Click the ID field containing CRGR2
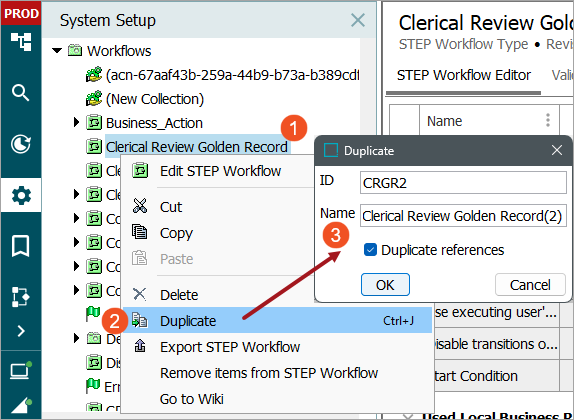The image size is (574, 420). [x=463, y=183]
